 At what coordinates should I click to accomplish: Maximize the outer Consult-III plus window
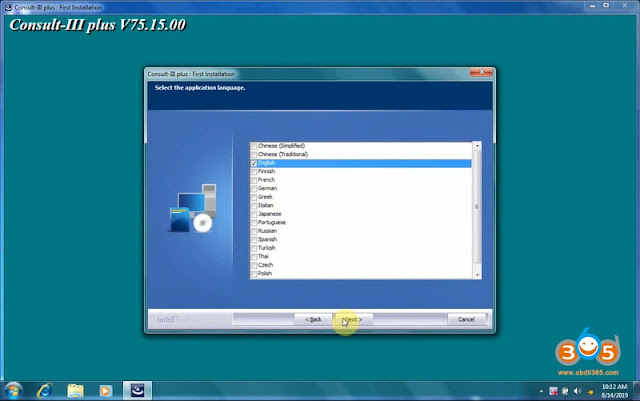[x=606, y=6]
